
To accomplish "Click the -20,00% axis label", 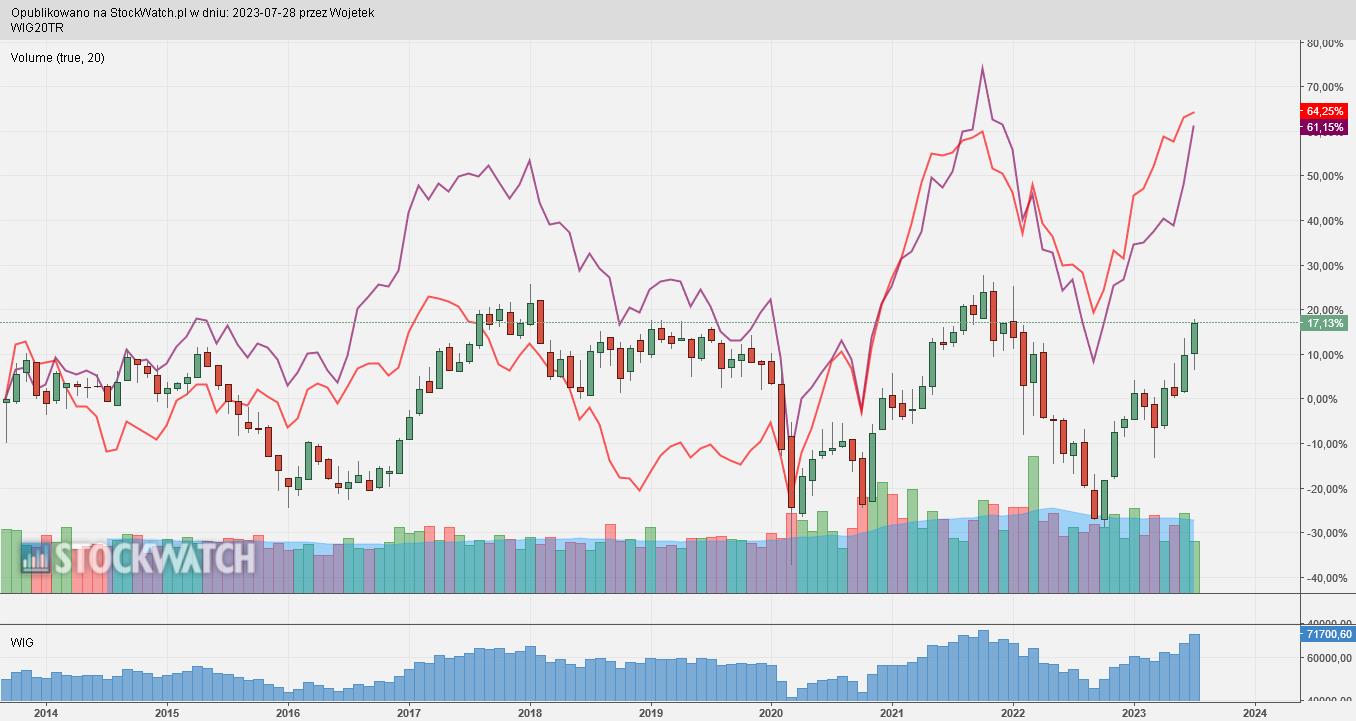I will (1325, 489).
